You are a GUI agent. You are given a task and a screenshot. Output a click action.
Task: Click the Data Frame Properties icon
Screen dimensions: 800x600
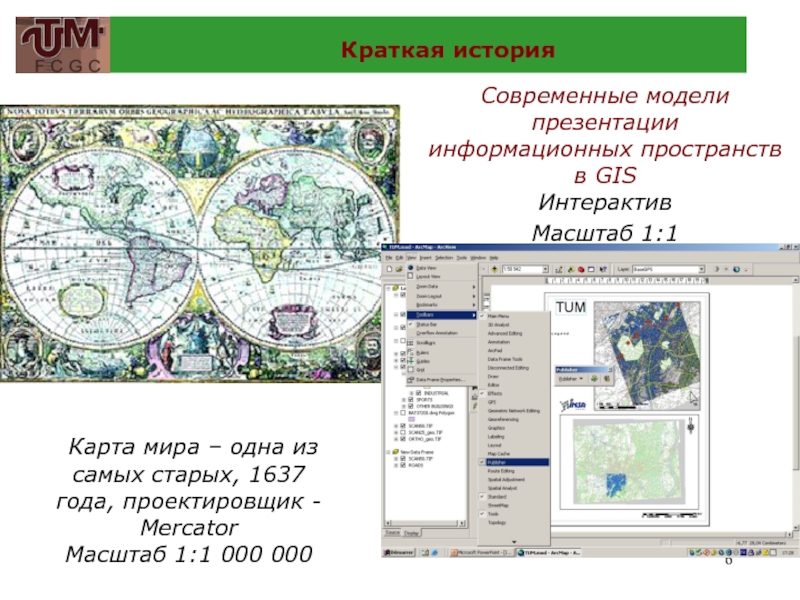(410, 380)
